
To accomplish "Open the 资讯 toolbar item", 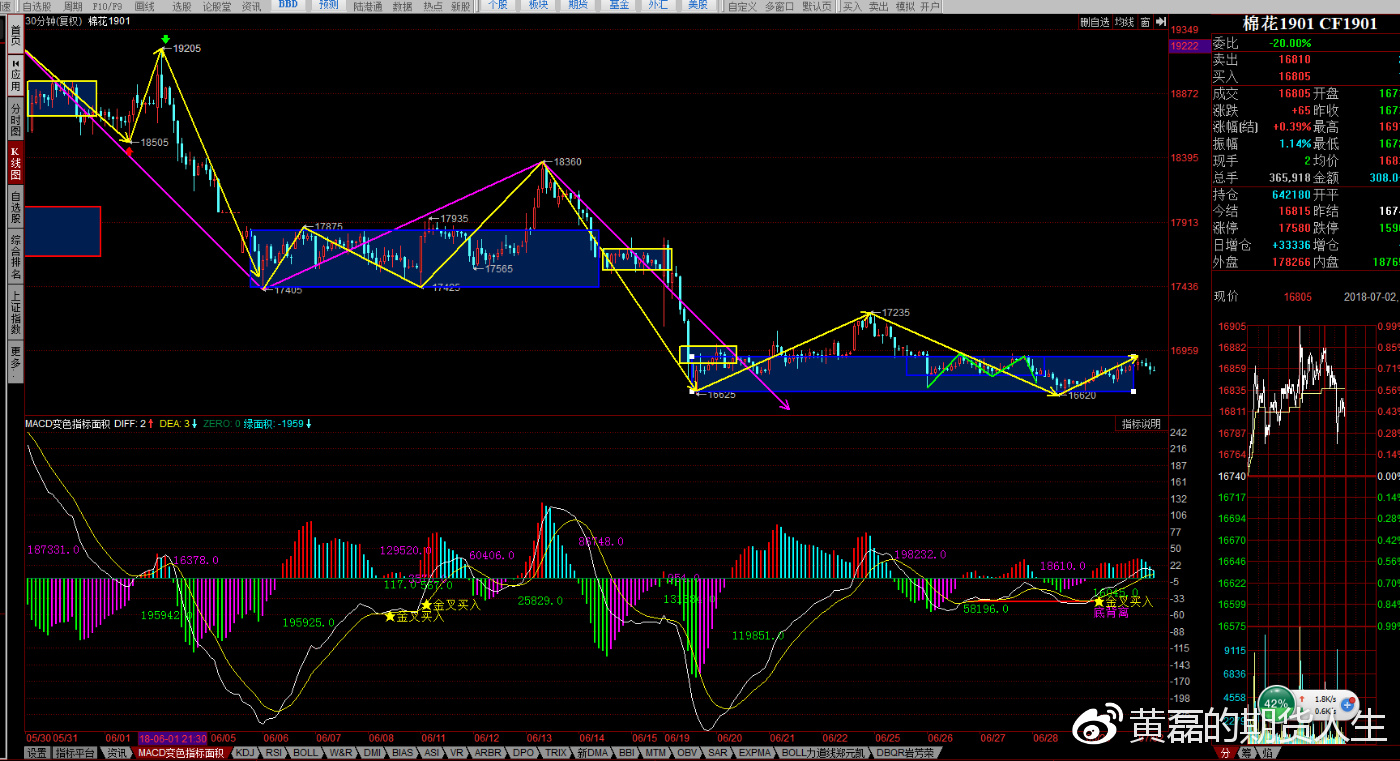I will [x=251, y=6].
